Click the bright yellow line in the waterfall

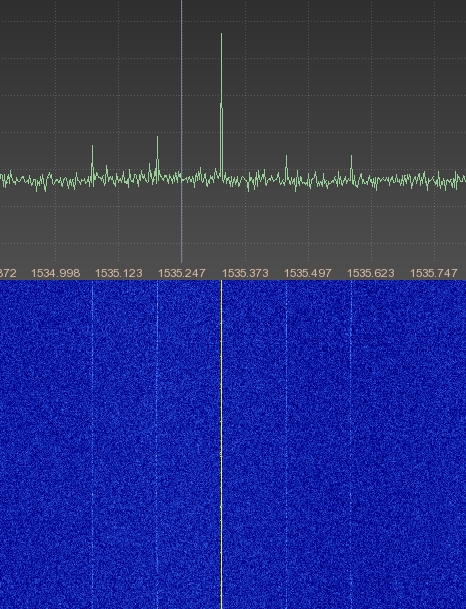pos(221,444)
